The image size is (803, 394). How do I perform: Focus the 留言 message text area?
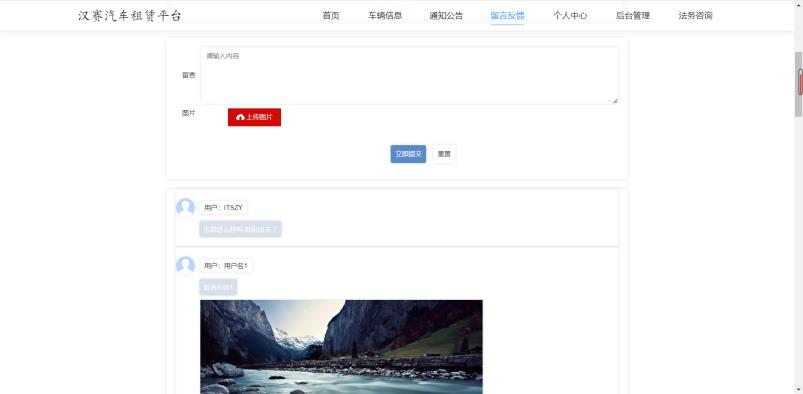[409, 75]
